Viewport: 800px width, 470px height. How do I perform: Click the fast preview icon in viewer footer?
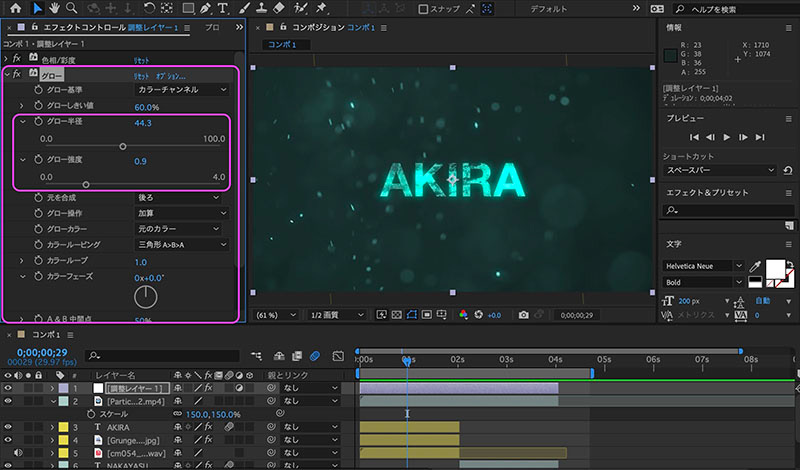[x=381, y=315]
